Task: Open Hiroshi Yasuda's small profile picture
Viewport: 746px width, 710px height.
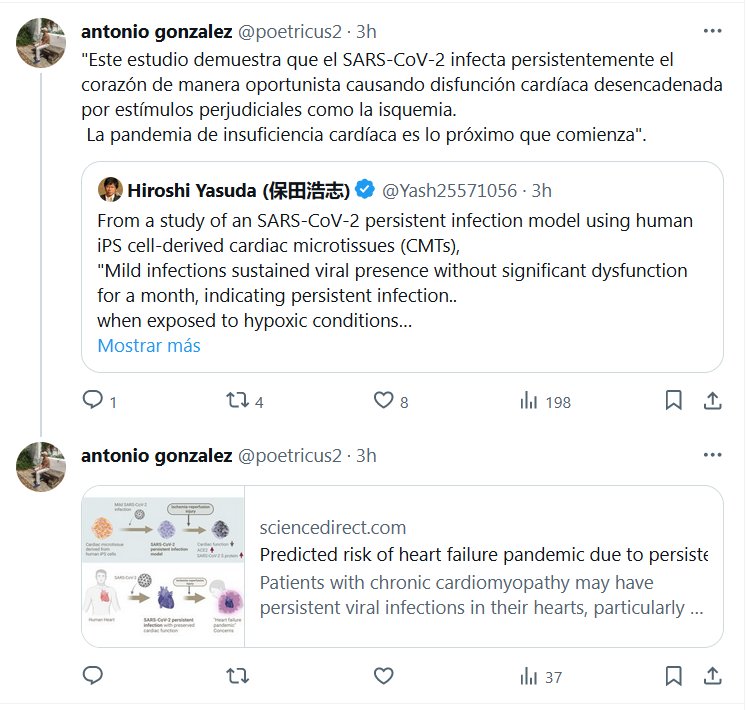Action: [110, 190]
